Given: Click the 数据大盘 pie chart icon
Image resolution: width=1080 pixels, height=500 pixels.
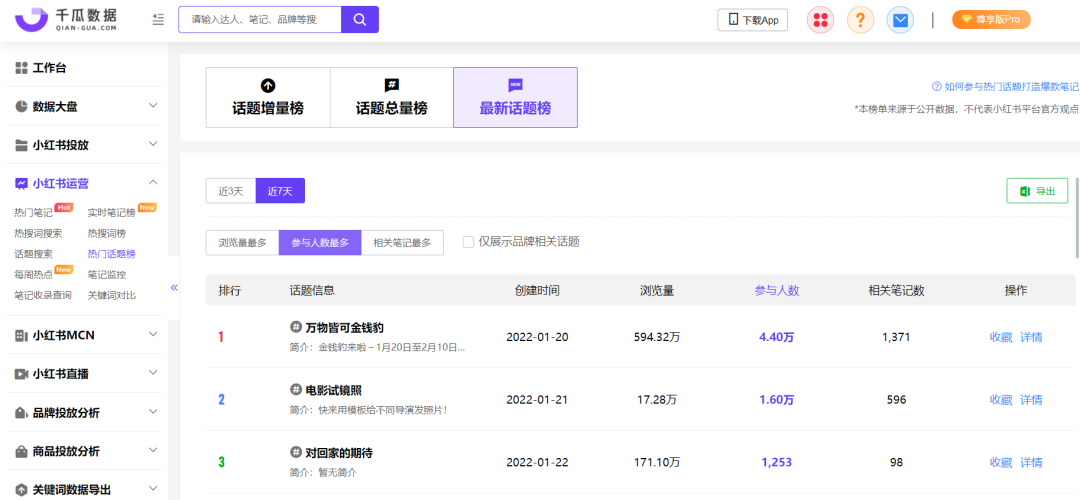Looking at the screenshot, I should pos(21,107).
